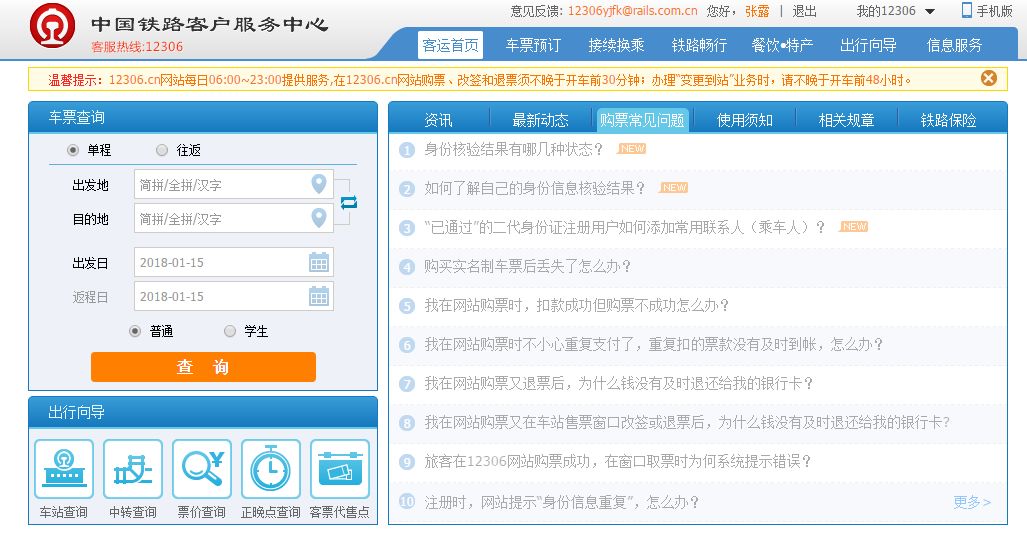Open the calendar for 出发日
1027x539 pixels.
[x=319, y=263]
